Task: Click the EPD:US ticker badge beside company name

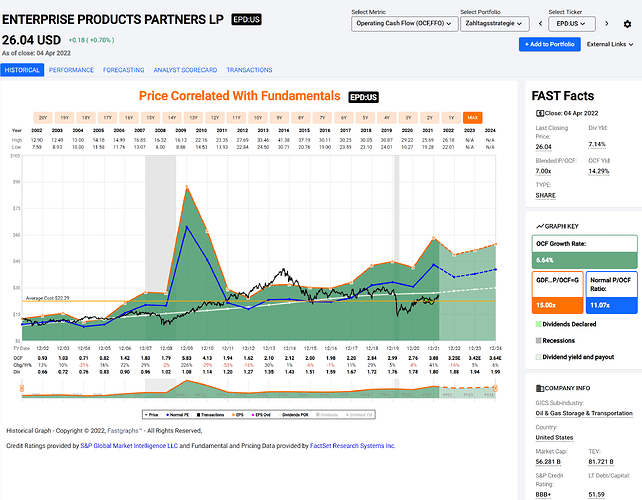Action: 246,19
